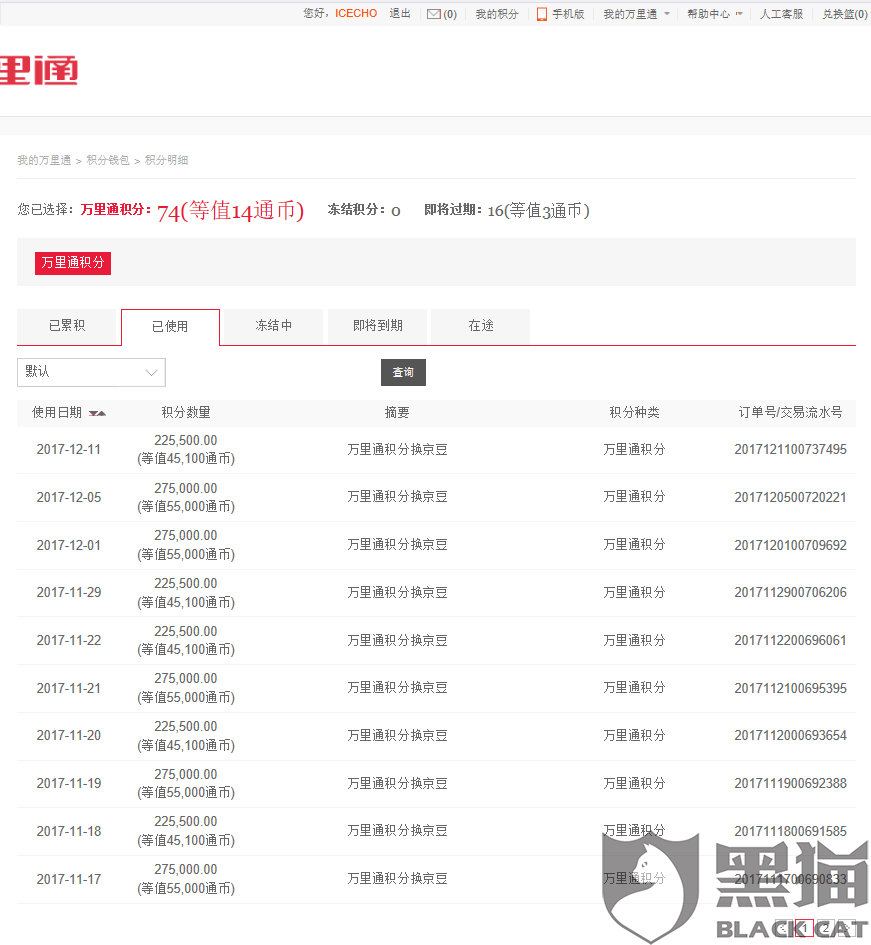871x945 pixels.
Task: Select the date 2017-11-17
Action: (x=69, y=879)
